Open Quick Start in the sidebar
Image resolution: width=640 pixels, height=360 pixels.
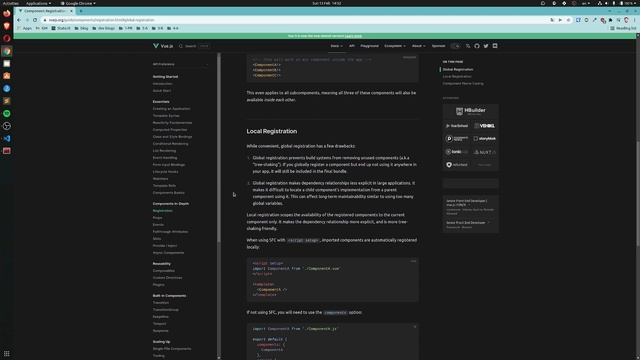(x=162, y=91)
